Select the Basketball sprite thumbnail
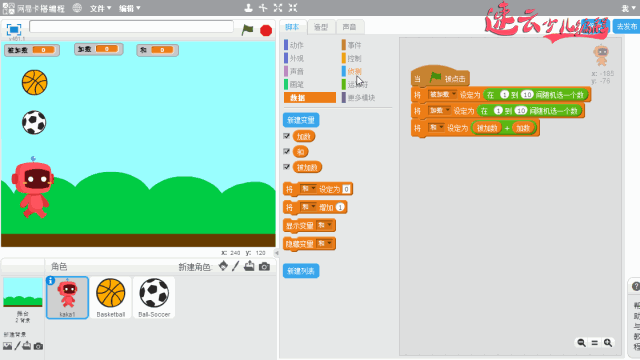 [x=111, y=298]
